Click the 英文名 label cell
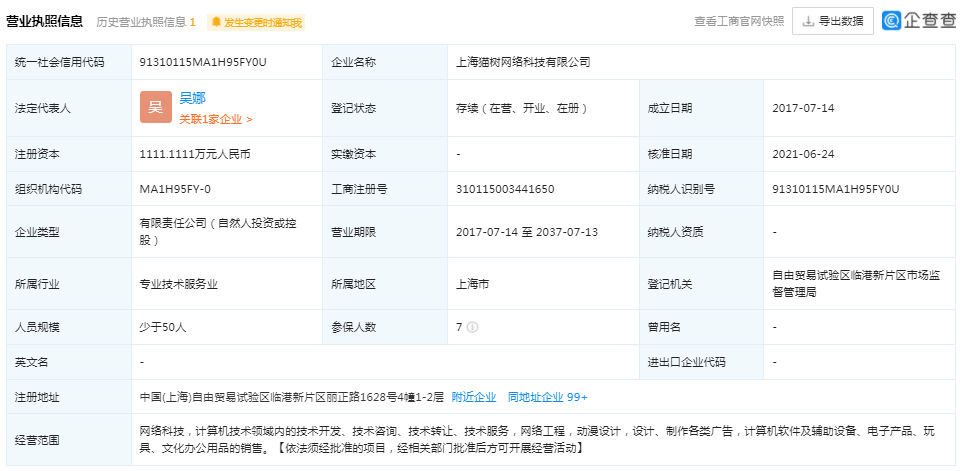Screen dimensions: 967x471 tap(69, 362)
